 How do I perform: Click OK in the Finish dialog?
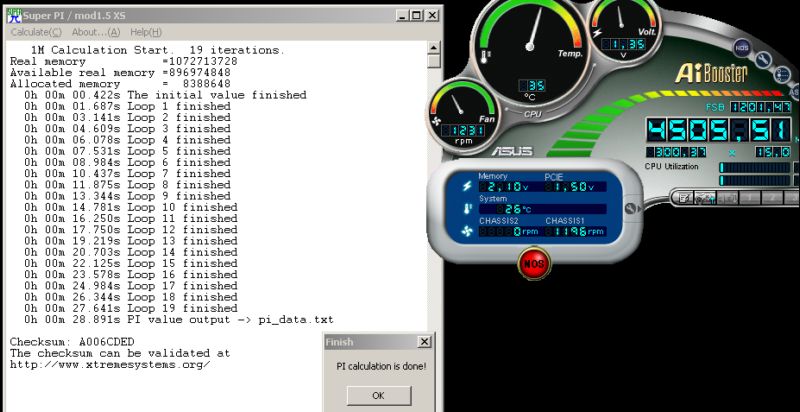379,396
